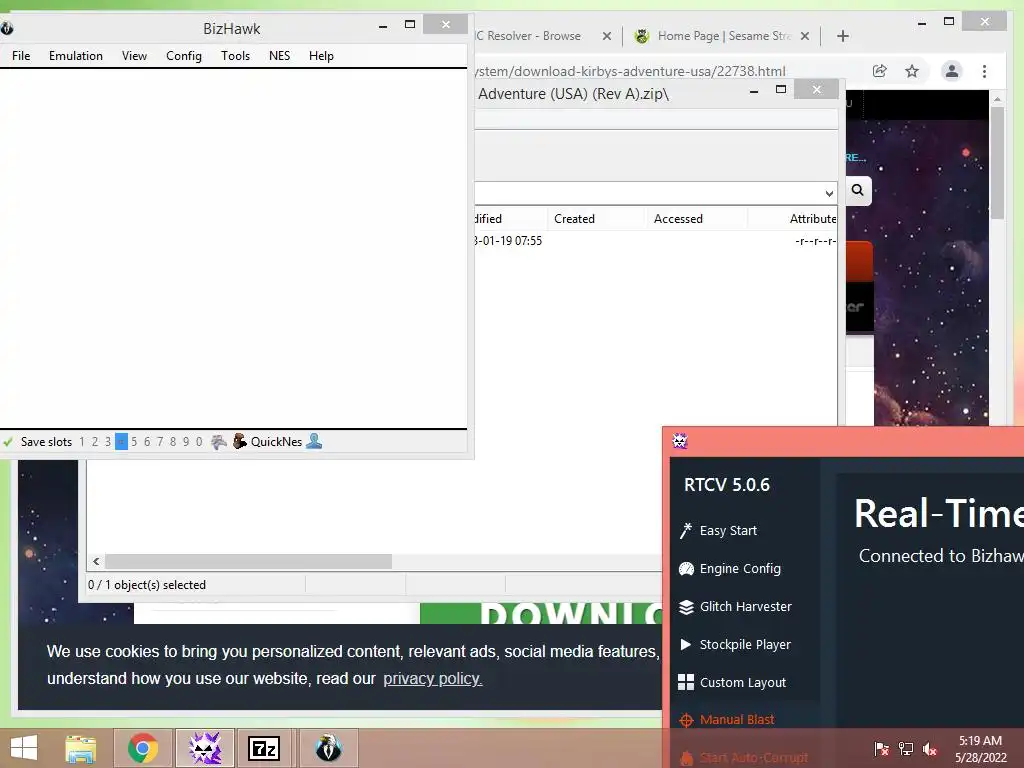
Task: Click the Chrome page vertical scrollbar
Action: (997, 162)
